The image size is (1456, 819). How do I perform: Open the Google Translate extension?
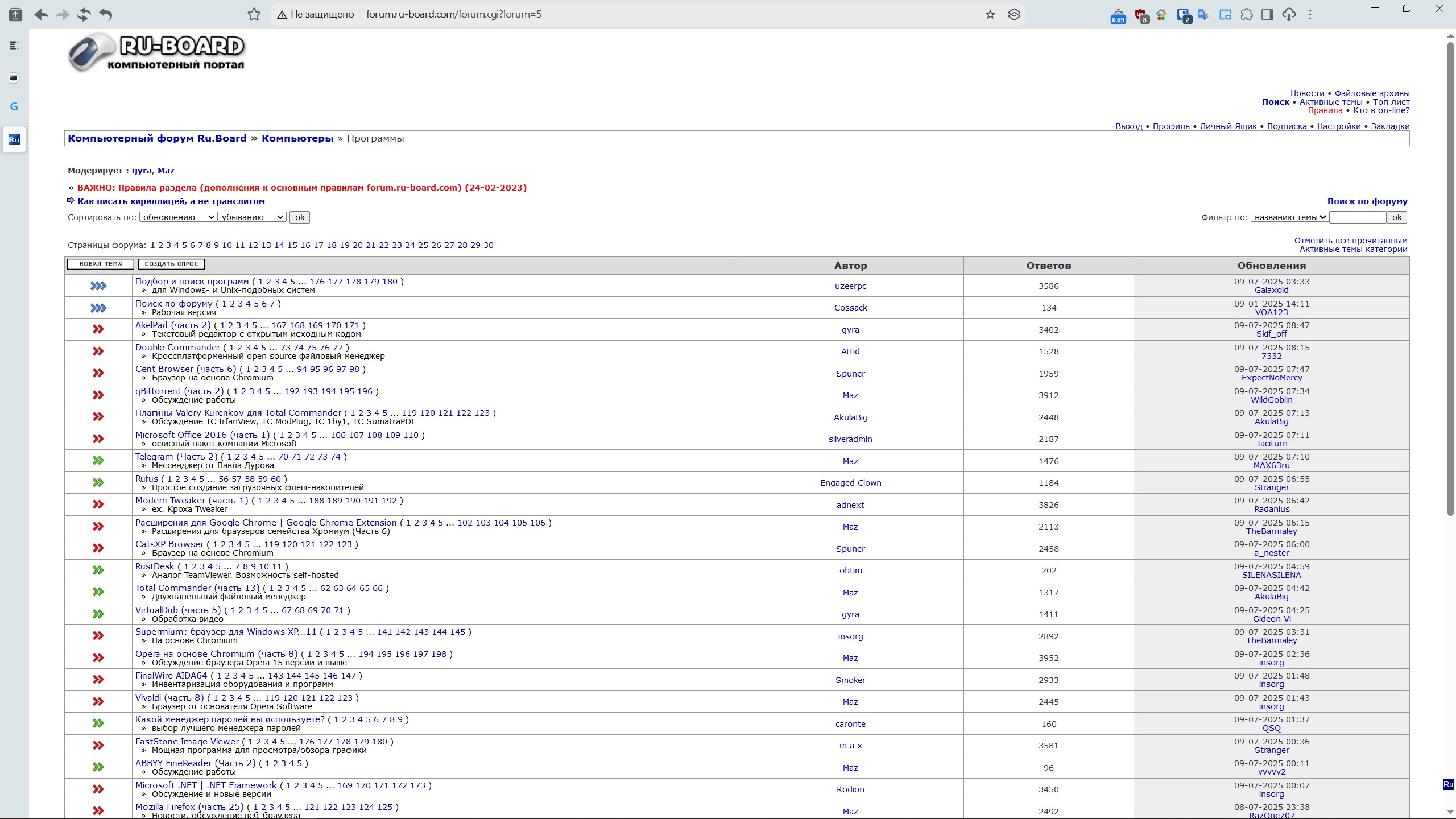tap(1203, 15)
